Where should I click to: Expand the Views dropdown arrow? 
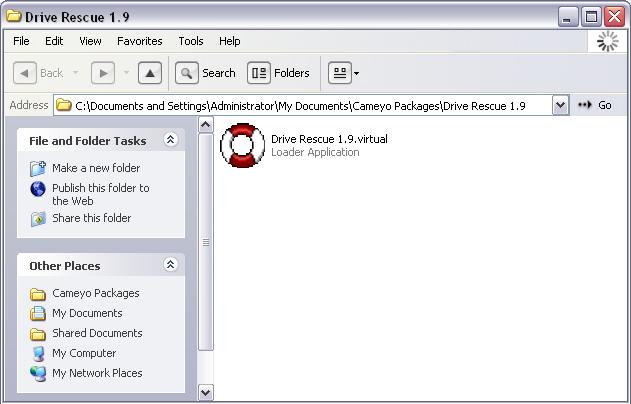356,74
